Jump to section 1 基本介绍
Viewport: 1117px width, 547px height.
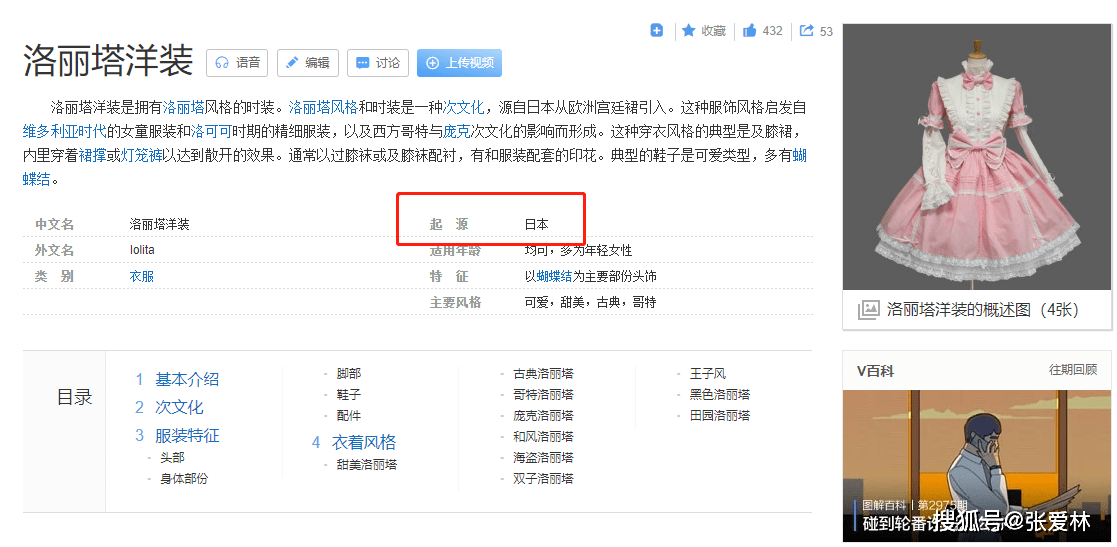pyautogui.click(x=186, y=379)
